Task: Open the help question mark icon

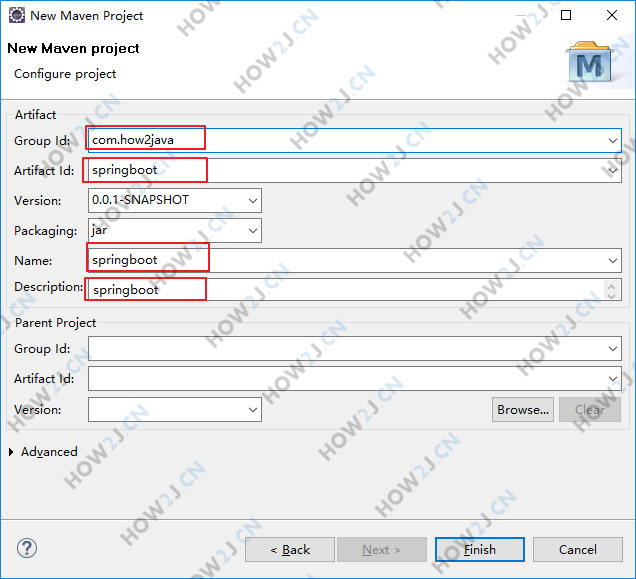Action: tap(27, 548)
